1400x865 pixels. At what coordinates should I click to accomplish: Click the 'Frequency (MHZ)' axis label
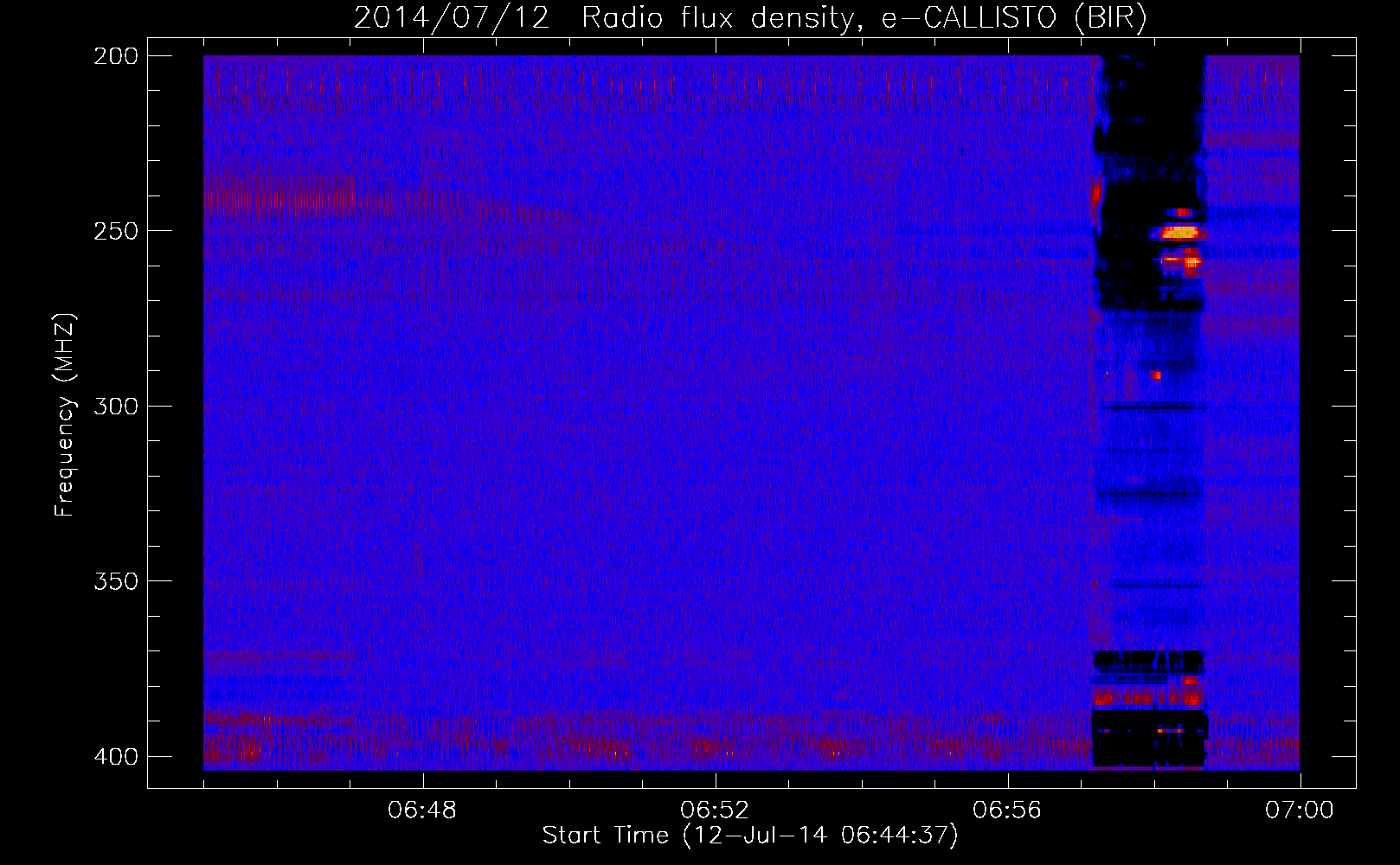65,415
